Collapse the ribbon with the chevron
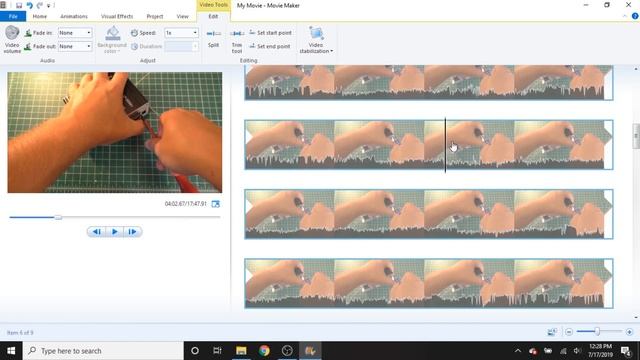This screenshot has height=360, width=640. (624, 16)
